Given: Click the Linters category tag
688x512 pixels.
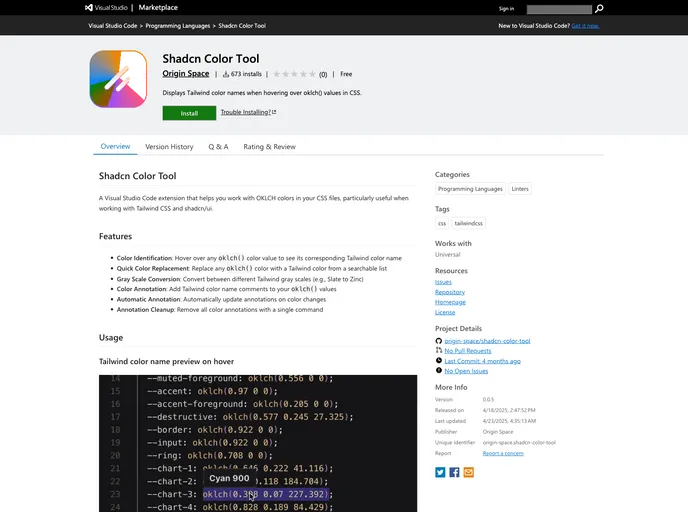Looking at the screenshot, I should point(520,189).
